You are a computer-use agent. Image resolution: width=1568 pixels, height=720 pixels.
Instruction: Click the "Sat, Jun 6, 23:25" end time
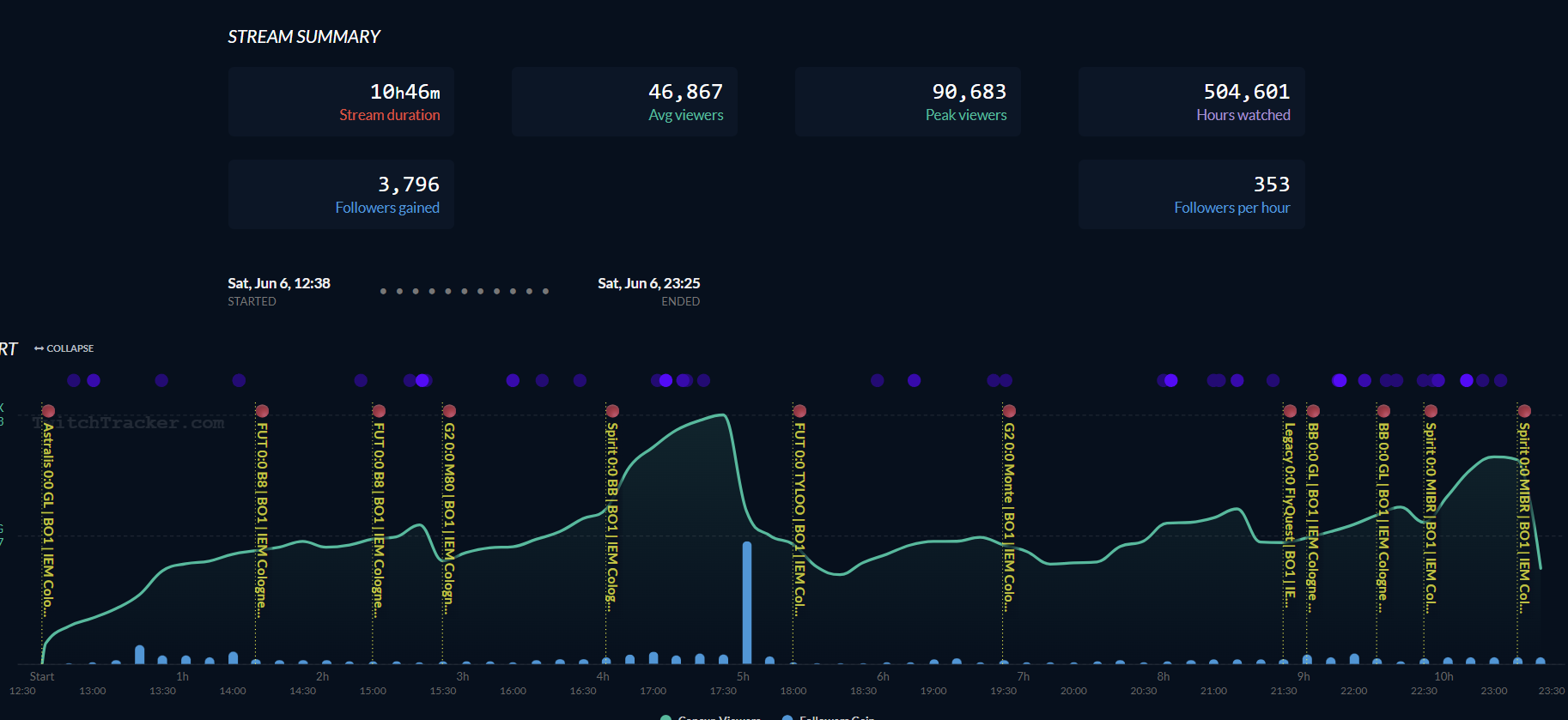pos(649,283)
